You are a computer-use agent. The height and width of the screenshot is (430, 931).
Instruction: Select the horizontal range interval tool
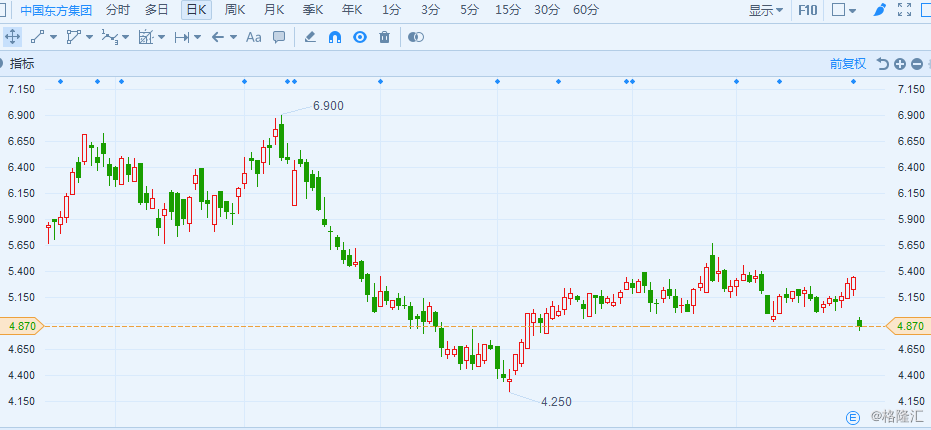tap(182, 37)
